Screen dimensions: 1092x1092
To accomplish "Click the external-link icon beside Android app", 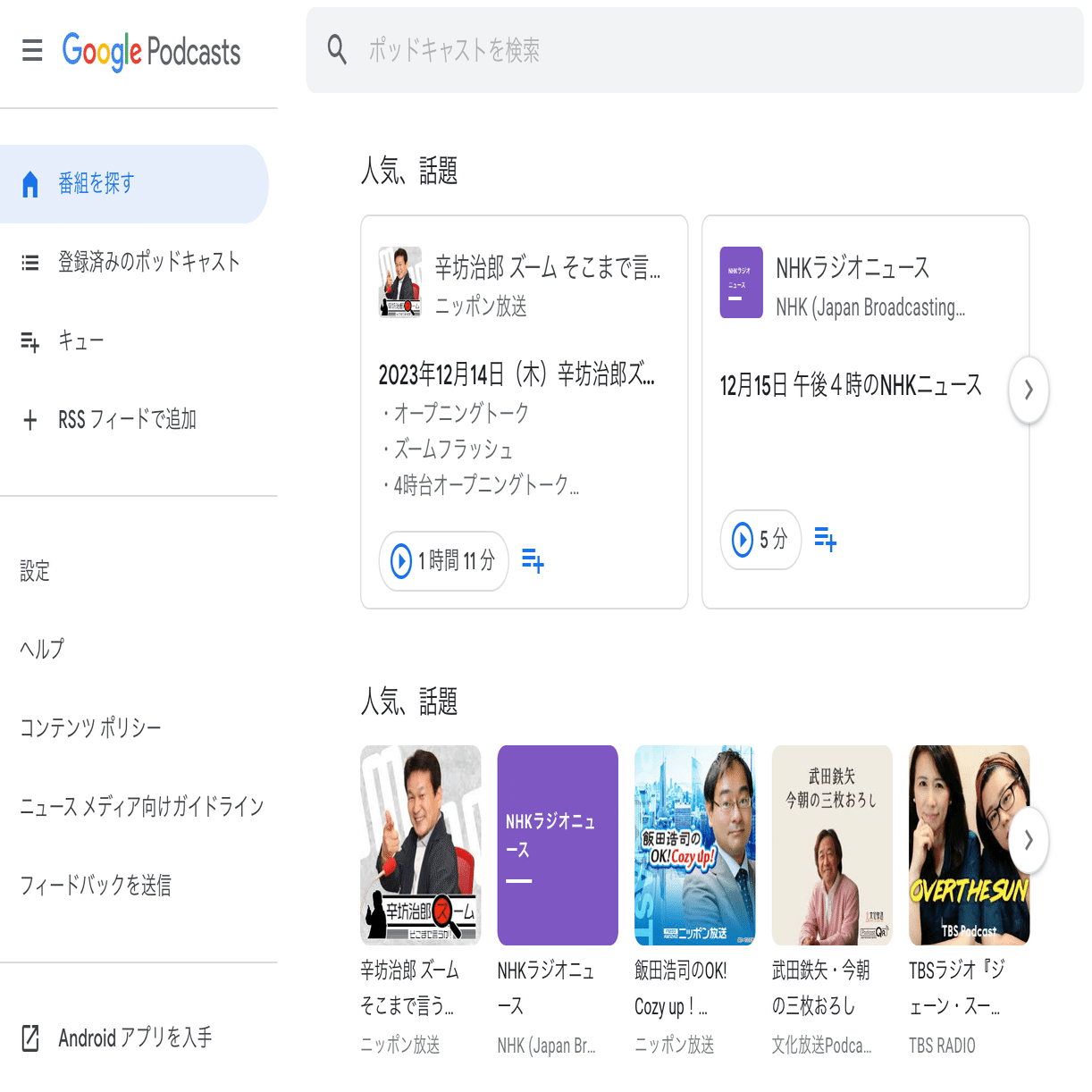I will pos(30,1038).
